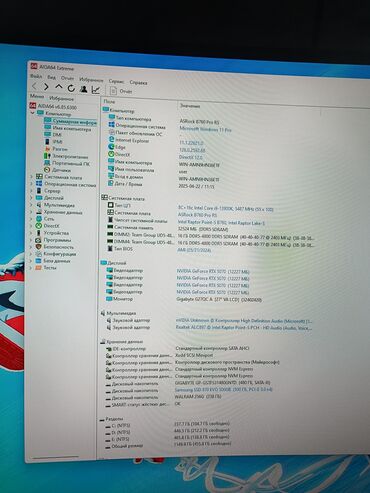Viewport: 370px width, 493px height.
Task: Expand the Мультимедиа tree node
Action: (32, 205)
